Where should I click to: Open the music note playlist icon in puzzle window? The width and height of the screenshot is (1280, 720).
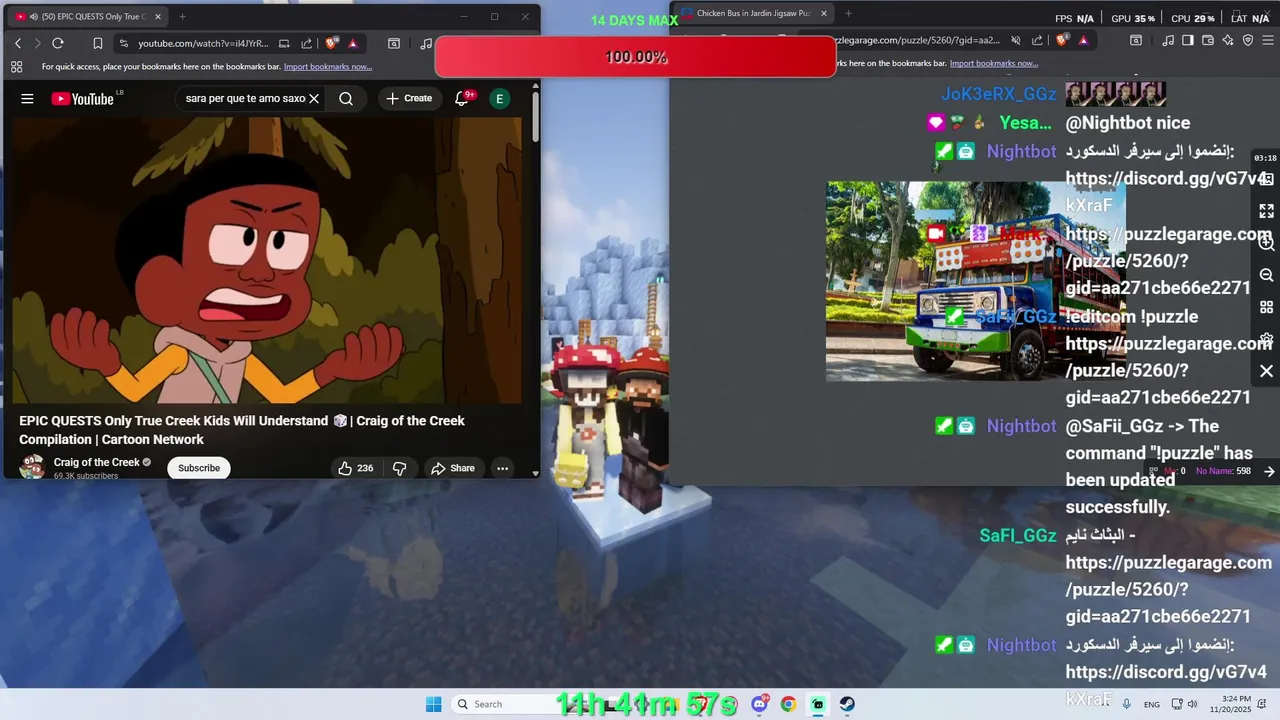coord(1169,40)
